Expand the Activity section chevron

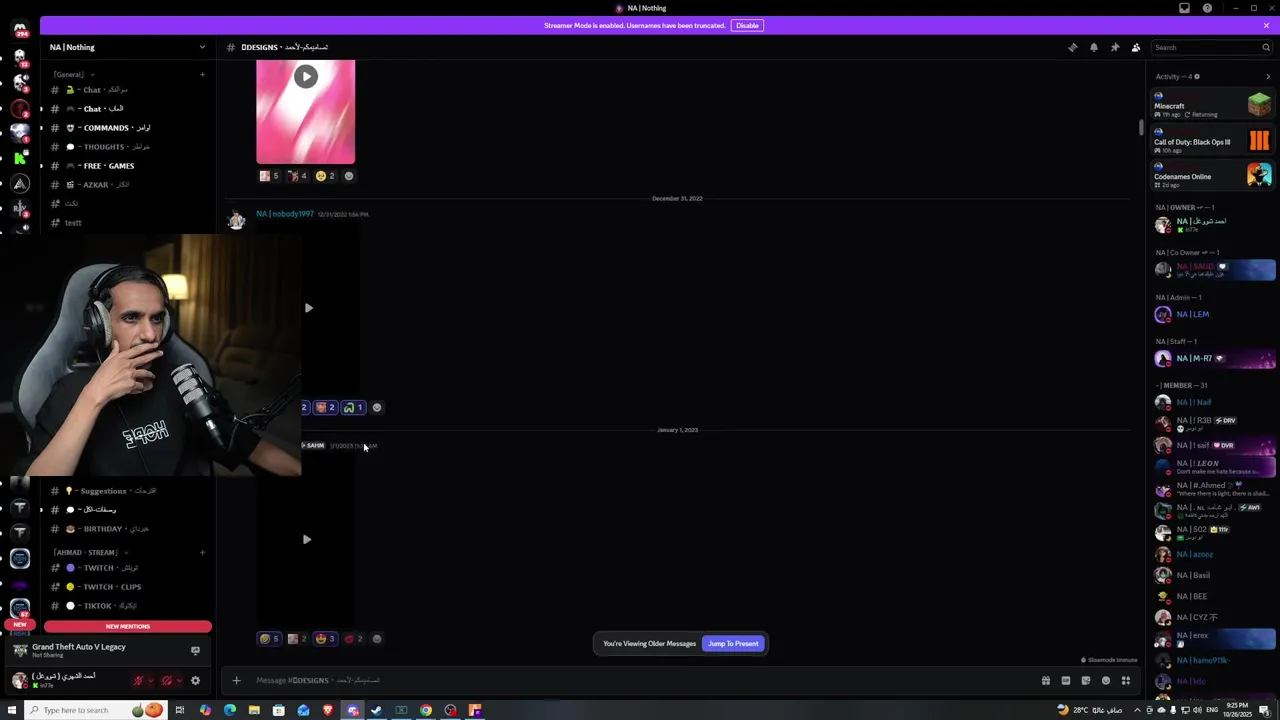pyautogui.click(x=1268, y=77)
